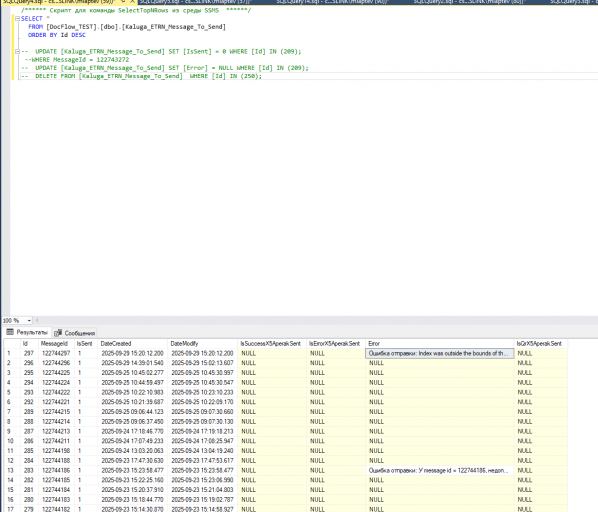The image size is (598, 512).
Task: Select the Error column header
Action: tap(440, 344)
